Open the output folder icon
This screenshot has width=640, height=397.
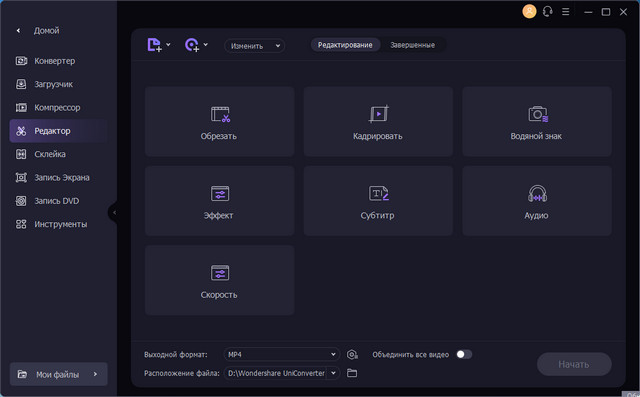(x=352, y=373)
